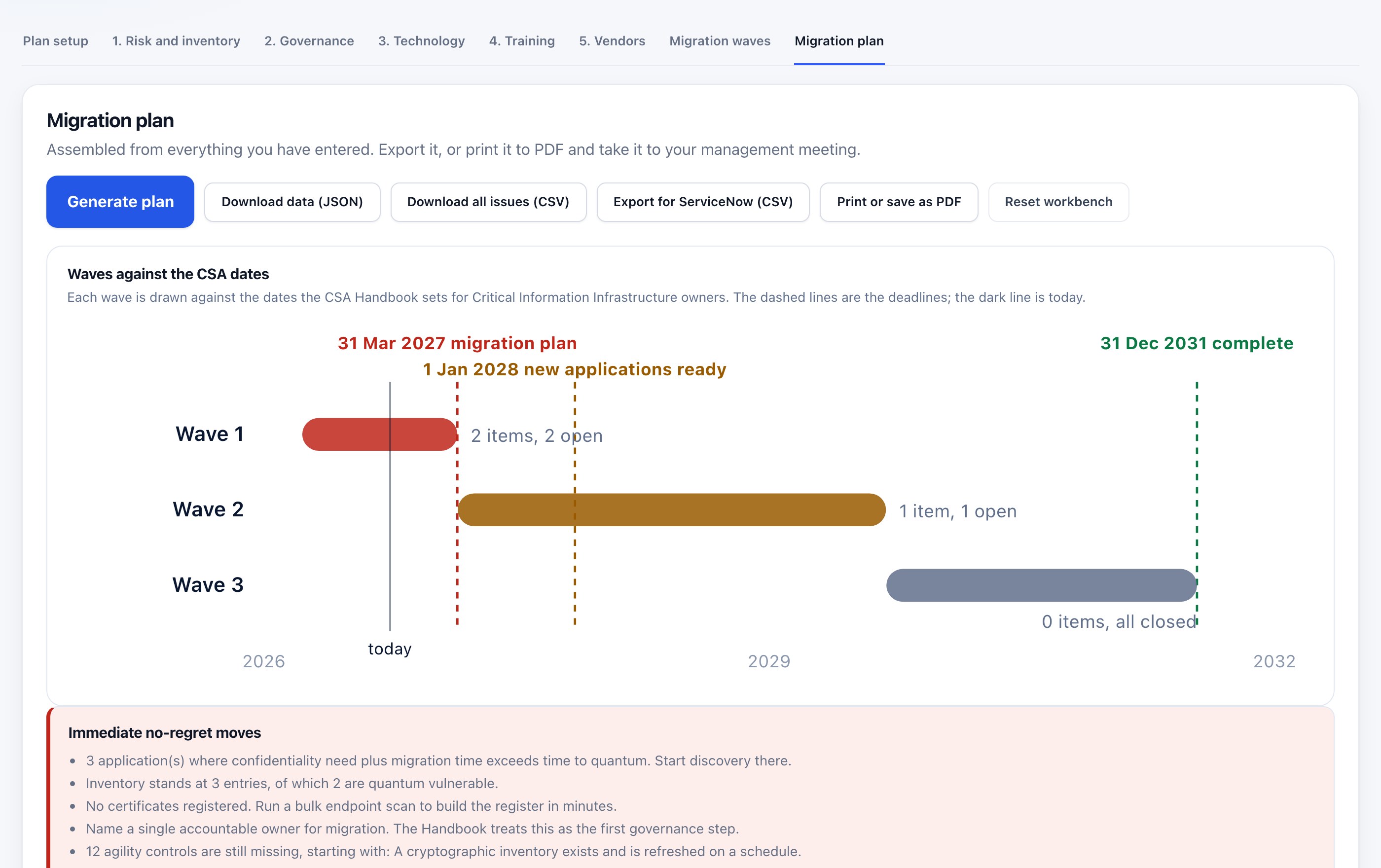Click 'Immediate no-regret moves' heading

coord(165,733)
